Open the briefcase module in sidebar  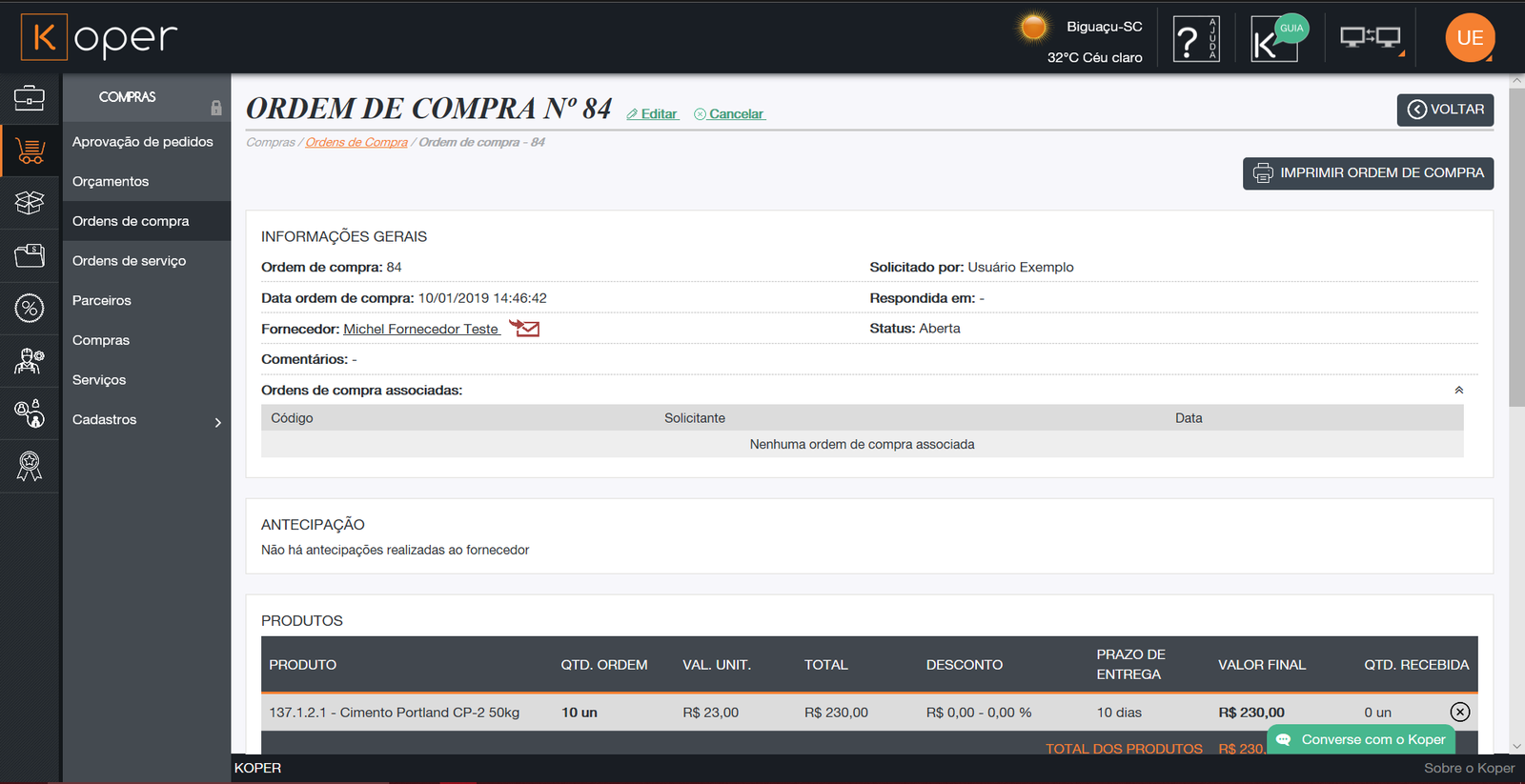coord(30,97)
